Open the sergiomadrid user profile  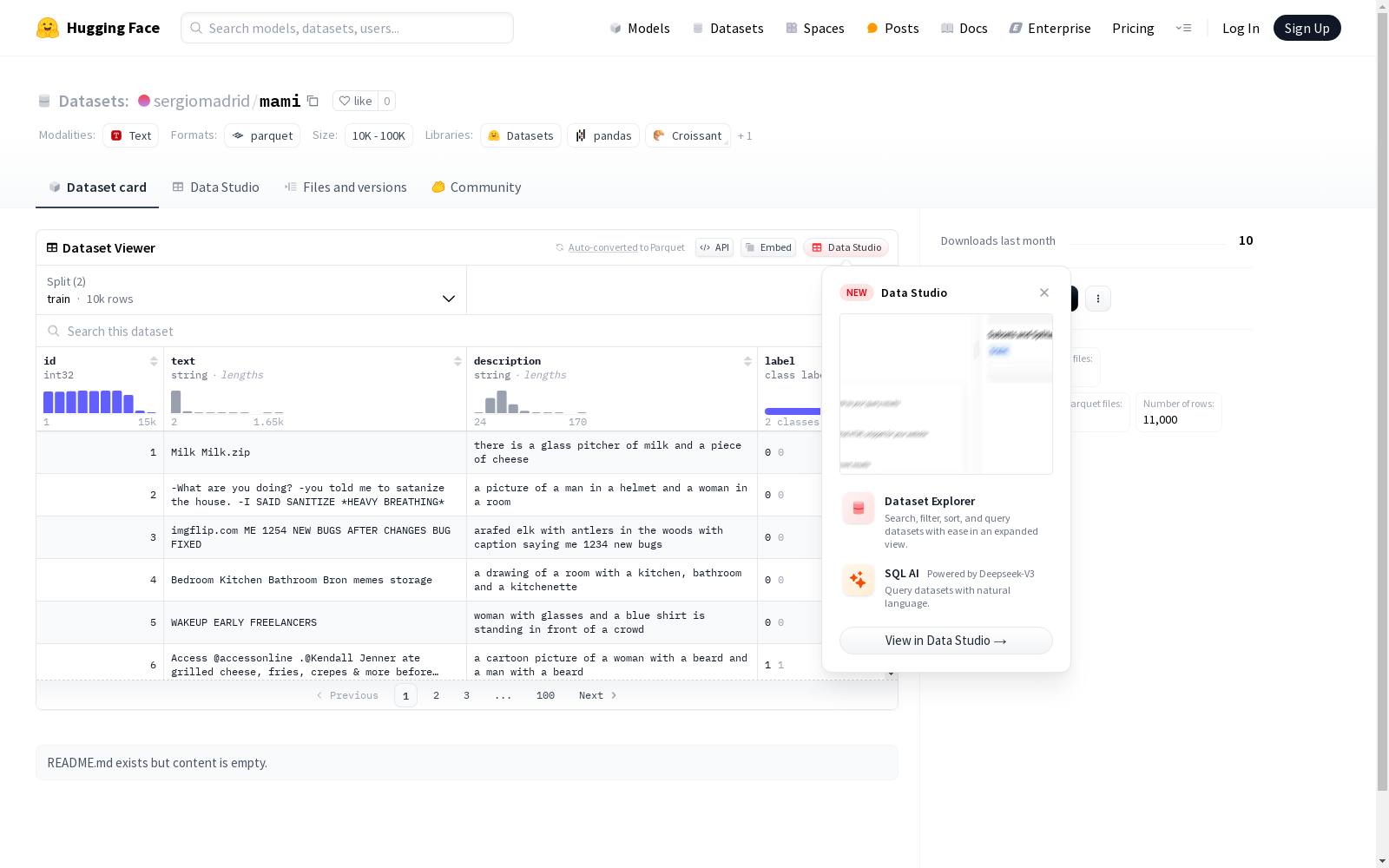[201, 101]
